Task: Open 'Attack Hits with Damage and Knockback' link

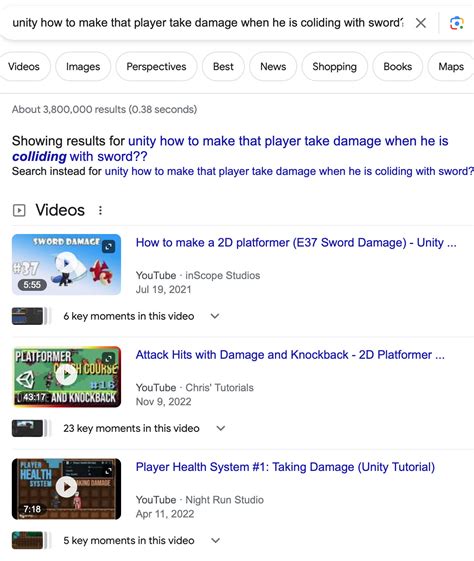Action: [290, 355]
